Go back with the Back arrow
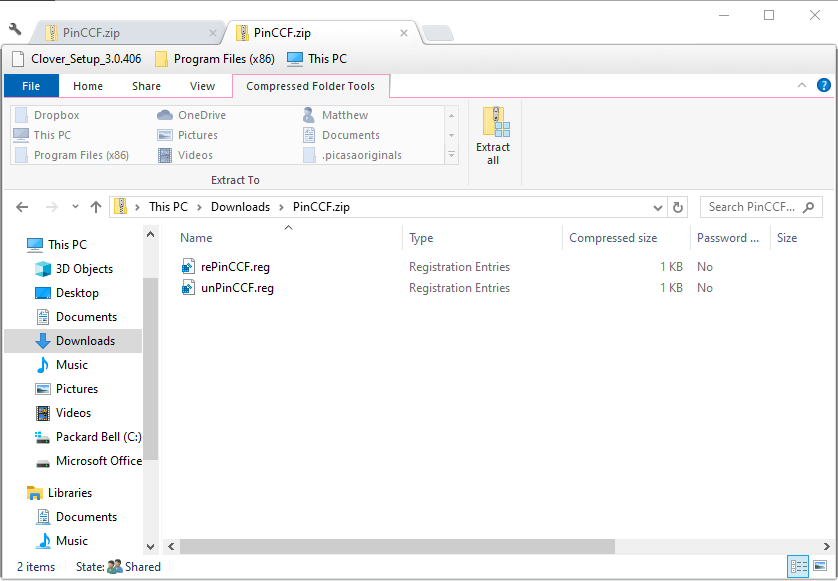The height and width of the screenshot is (581, 838). 22,207
